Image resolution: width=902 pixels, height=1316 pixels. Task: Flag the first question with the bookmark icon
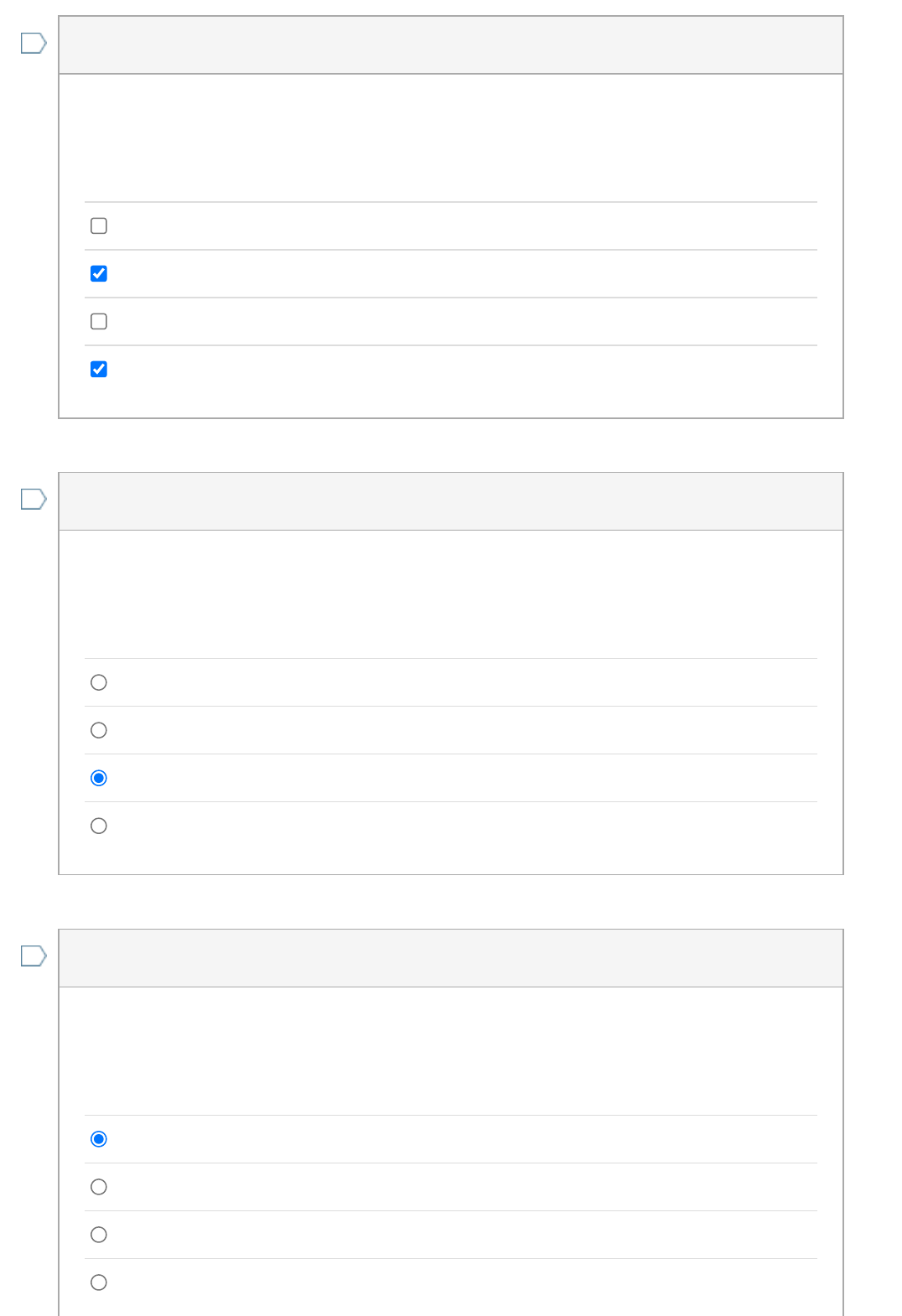34,43
